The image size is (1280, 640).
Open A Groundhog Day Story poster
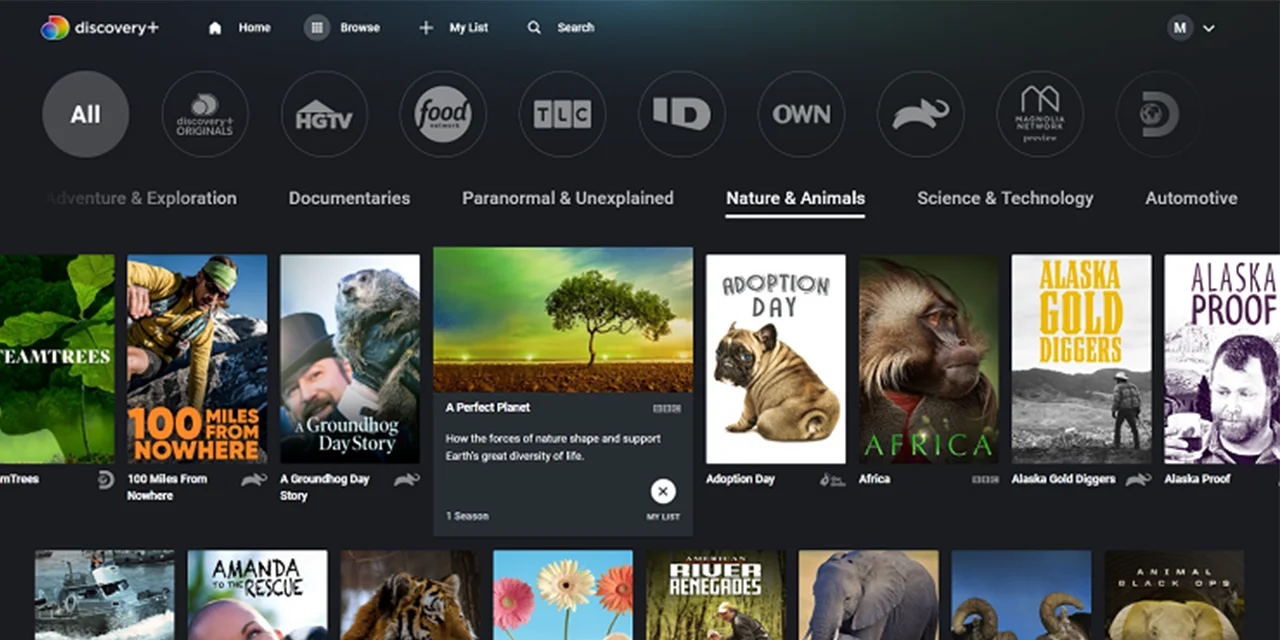tap(350, 359)
